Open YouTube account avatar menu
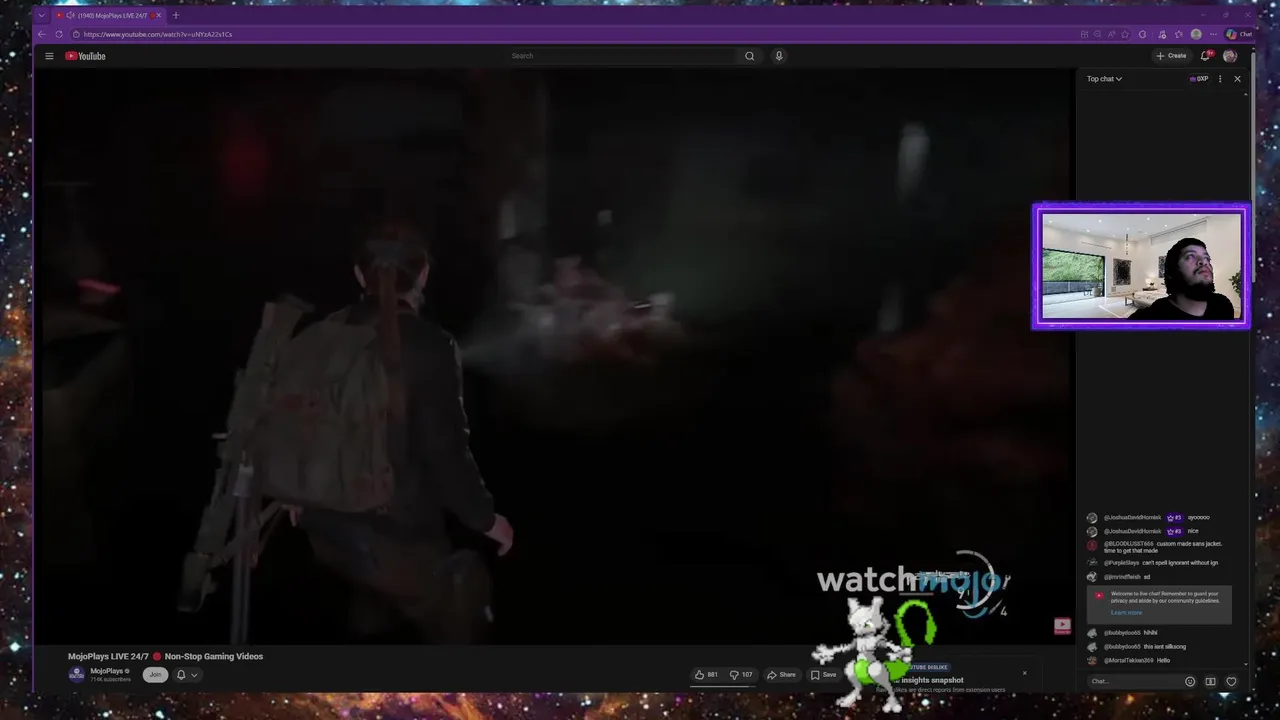Screen dimensions: 1280x720 tap(1230, 56)
